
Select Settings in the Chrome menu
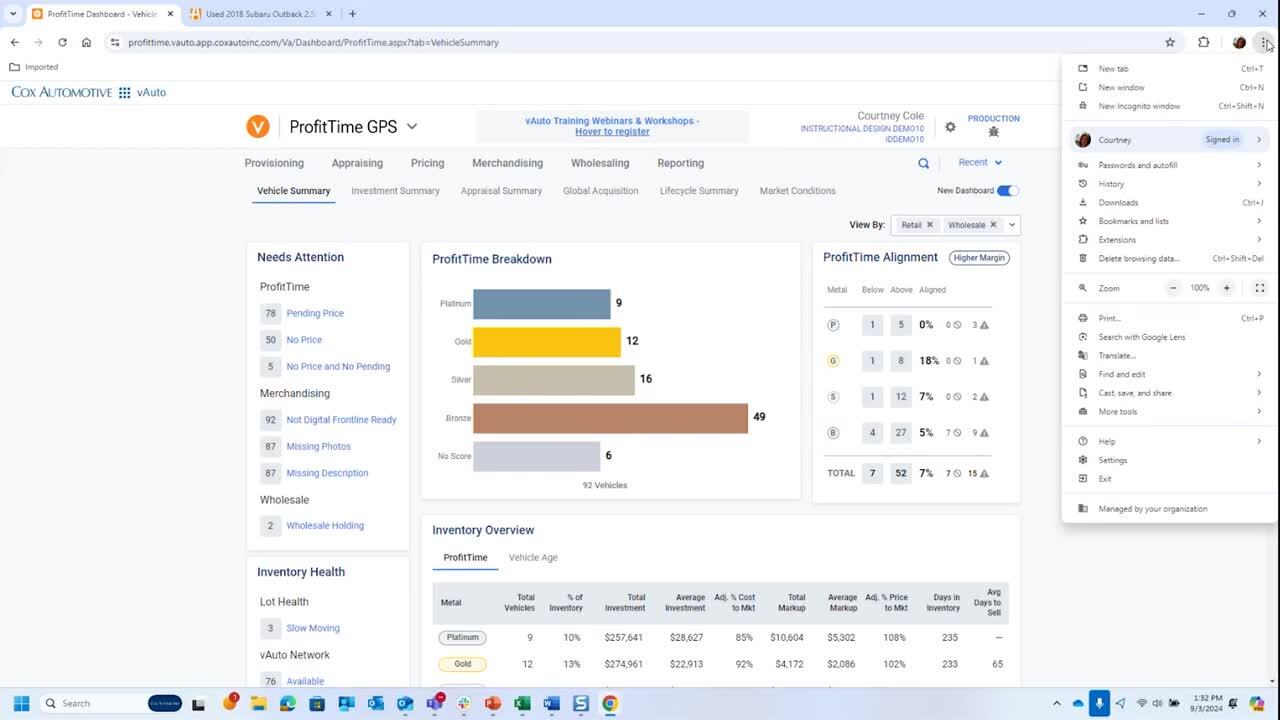pos(1112,460)
